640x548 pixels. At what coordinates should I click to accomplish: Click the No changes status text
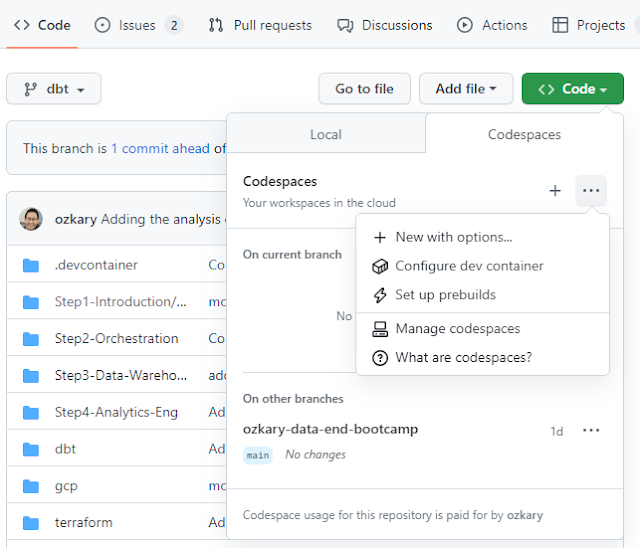316,455
